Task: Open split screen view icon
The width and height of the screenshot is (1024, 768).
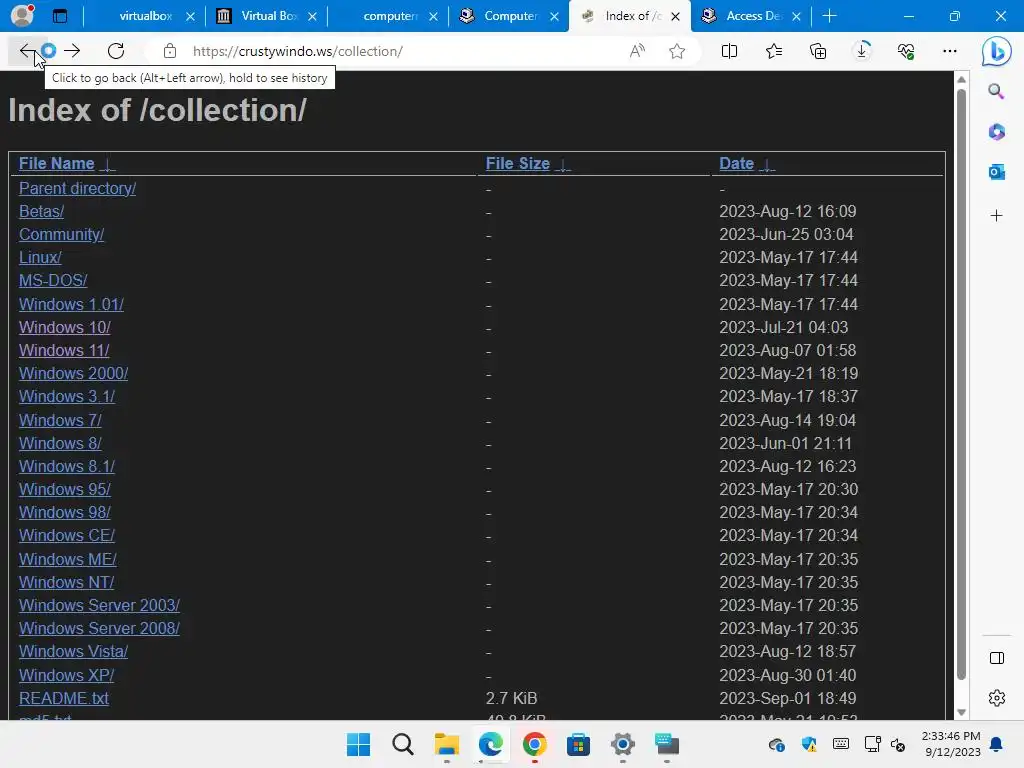Action: coord(729,51)
